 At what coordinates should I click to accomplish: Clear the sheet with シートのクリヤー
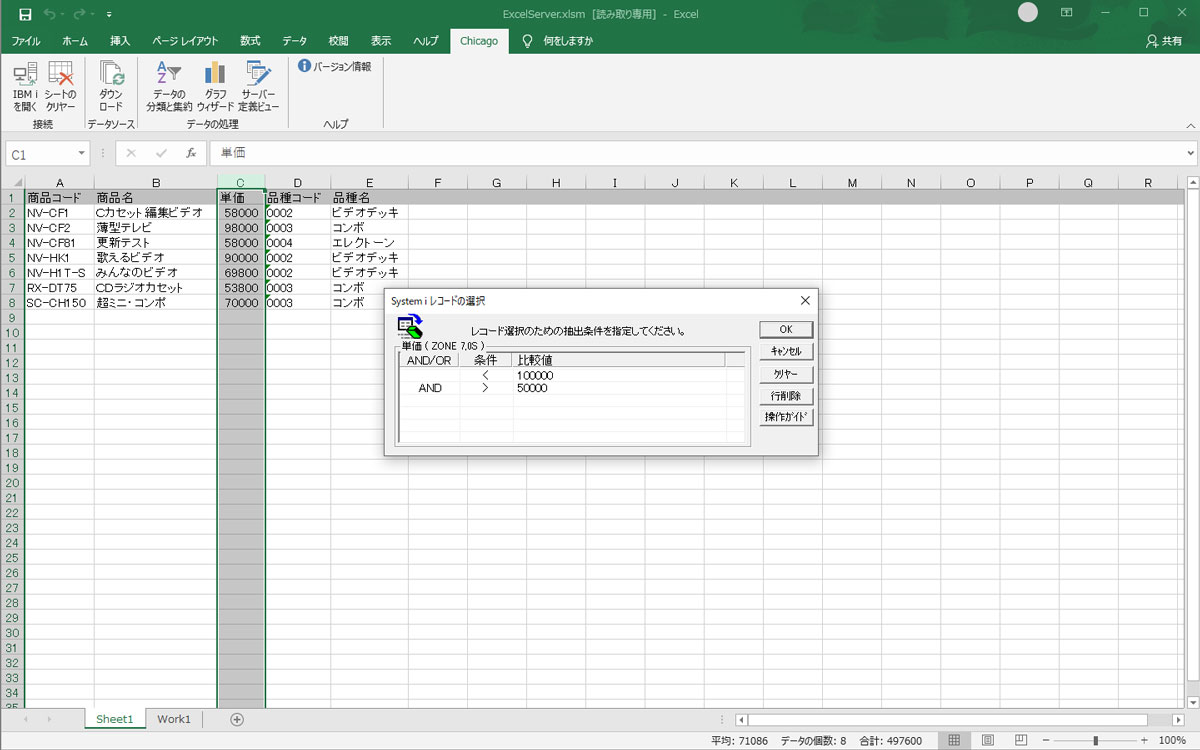coord(60,86)
